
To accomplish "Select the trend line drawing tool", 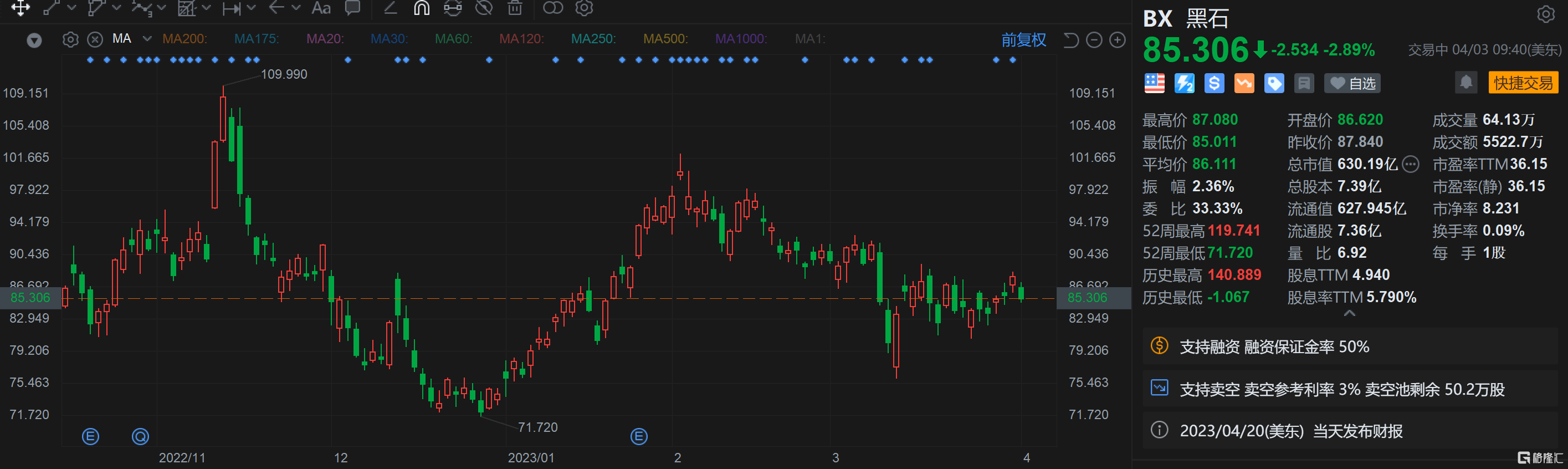I will pyautogui.click(x=51, y=8).
